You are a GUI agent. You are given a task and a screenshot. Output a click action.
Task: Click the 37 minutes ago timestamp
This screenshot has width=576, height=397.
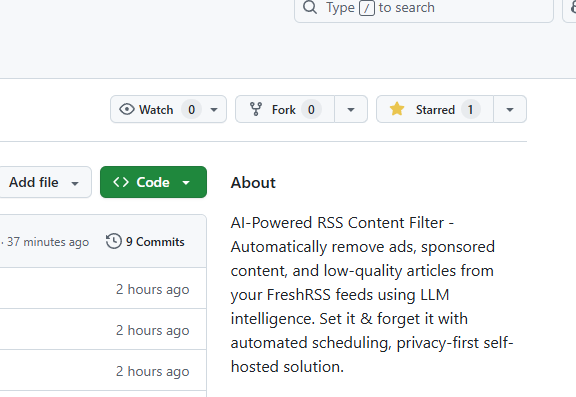(x=48, y=242)
